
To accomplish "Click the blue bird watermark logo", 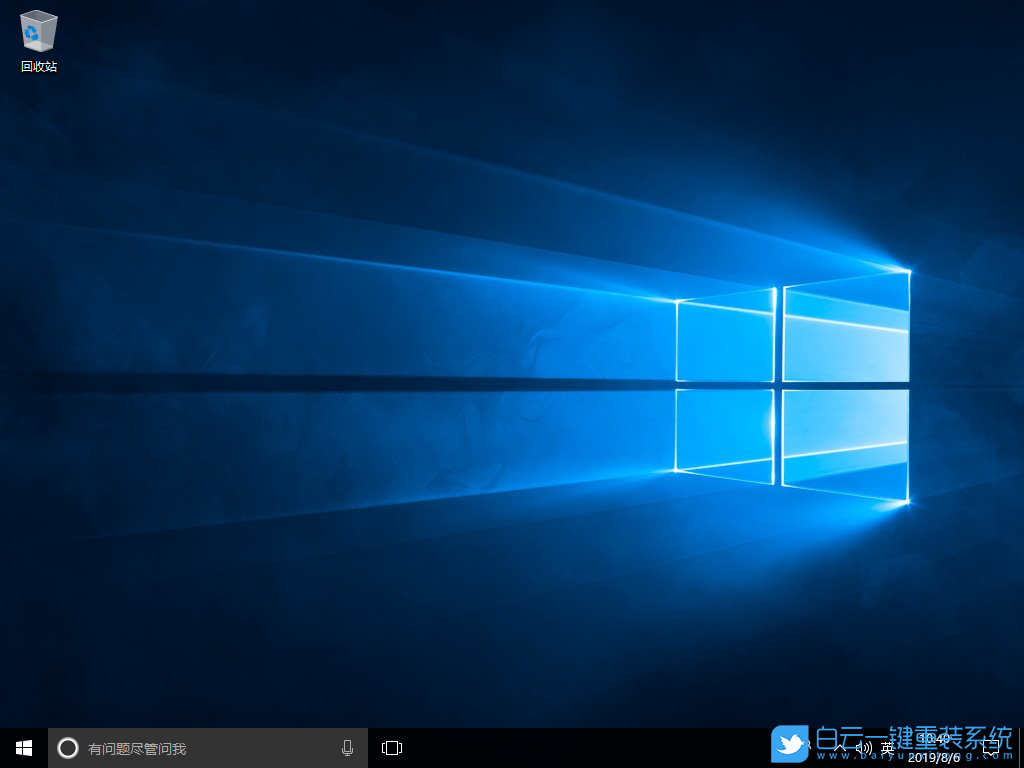I will 790,743.
